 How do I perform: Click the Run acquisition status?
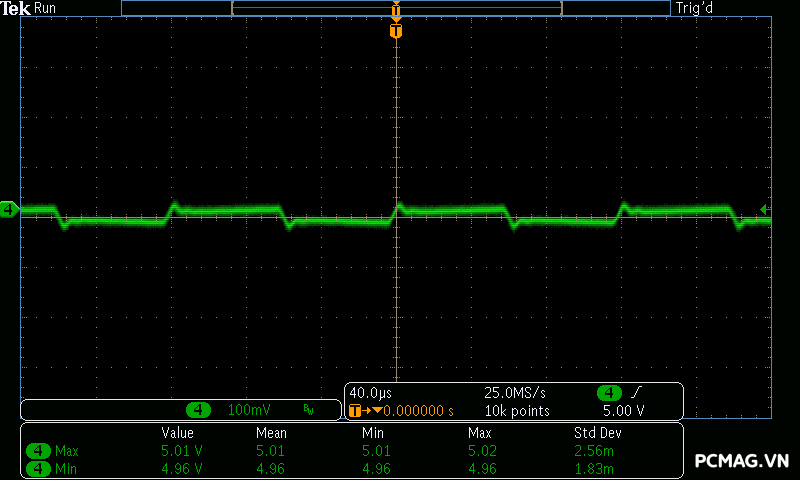point(46,8)
